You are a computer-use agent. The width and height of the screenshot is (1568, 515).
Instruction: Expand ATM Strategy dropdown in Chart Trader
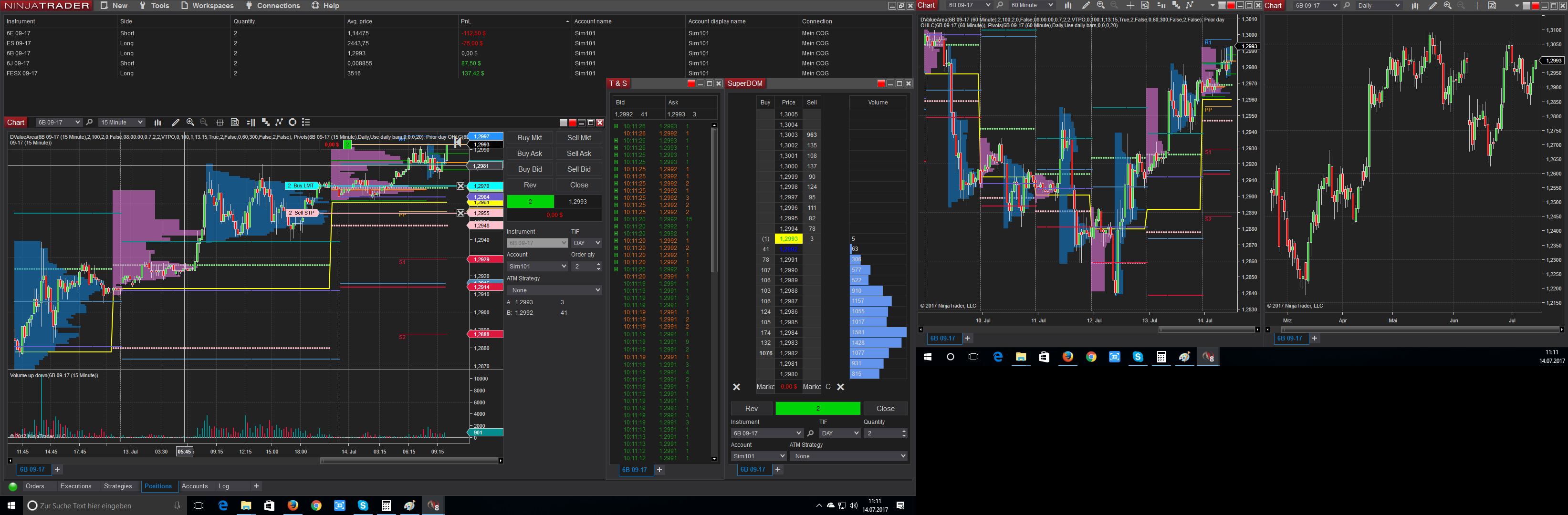tap(554, 290)
